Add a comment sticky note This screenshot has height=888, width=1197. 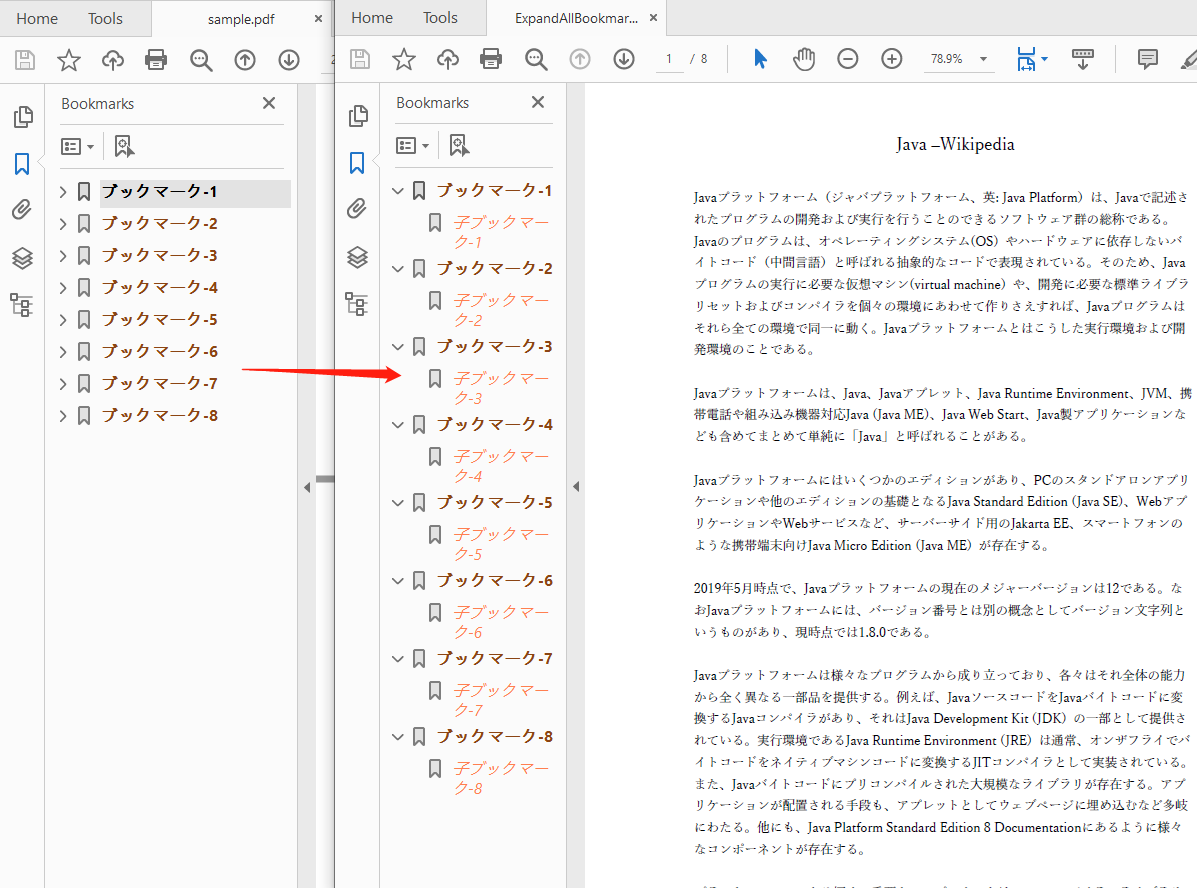pos(1147,59)
